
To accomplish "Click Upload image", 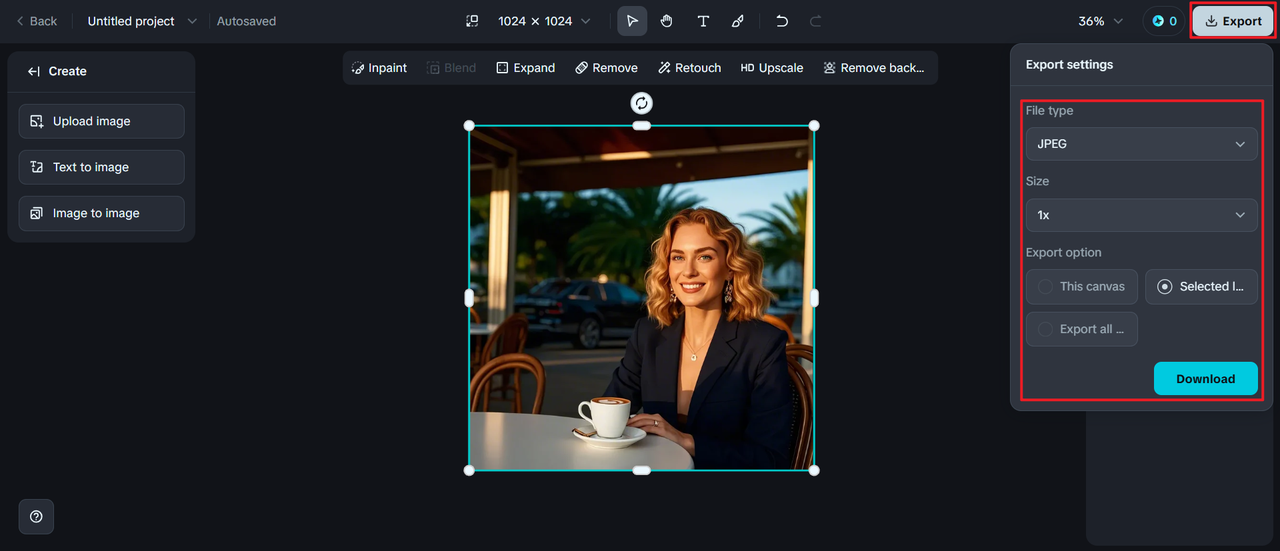I will click(x=101, y=121).
